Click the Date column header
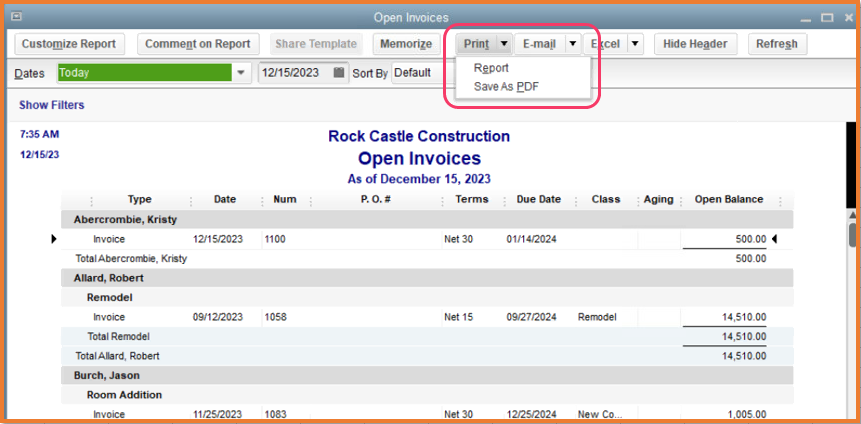 pyautogui.click(x=225, y=199)
